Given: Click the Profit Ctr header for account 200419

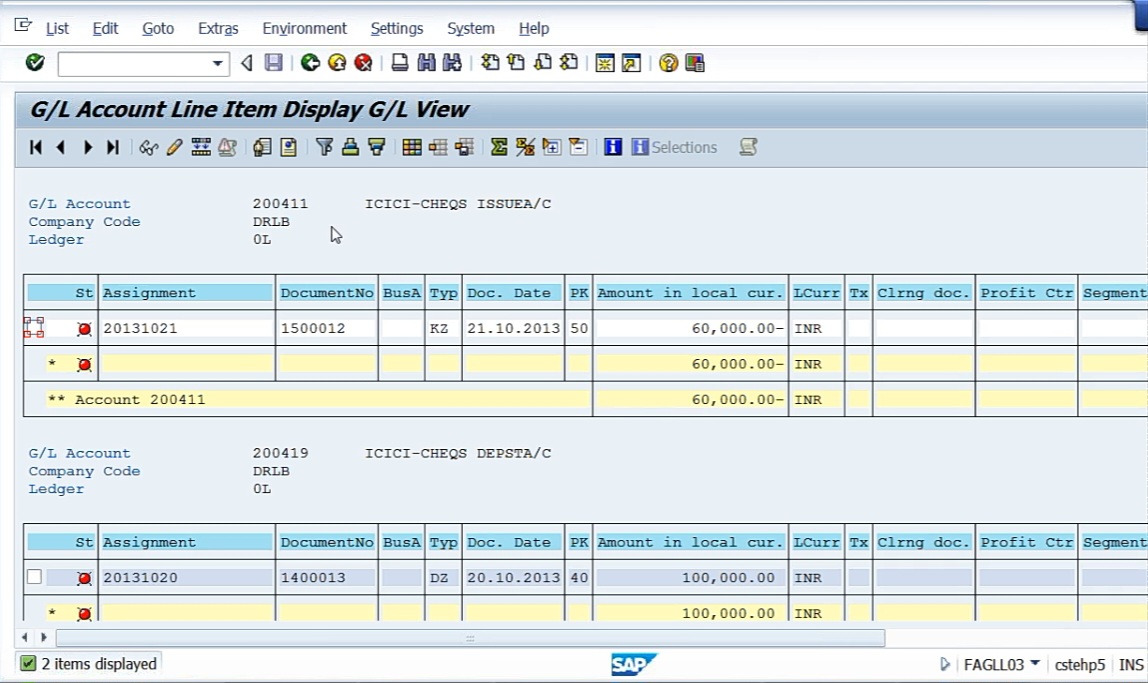Looking at the screenshot, I should (1026, 542).
